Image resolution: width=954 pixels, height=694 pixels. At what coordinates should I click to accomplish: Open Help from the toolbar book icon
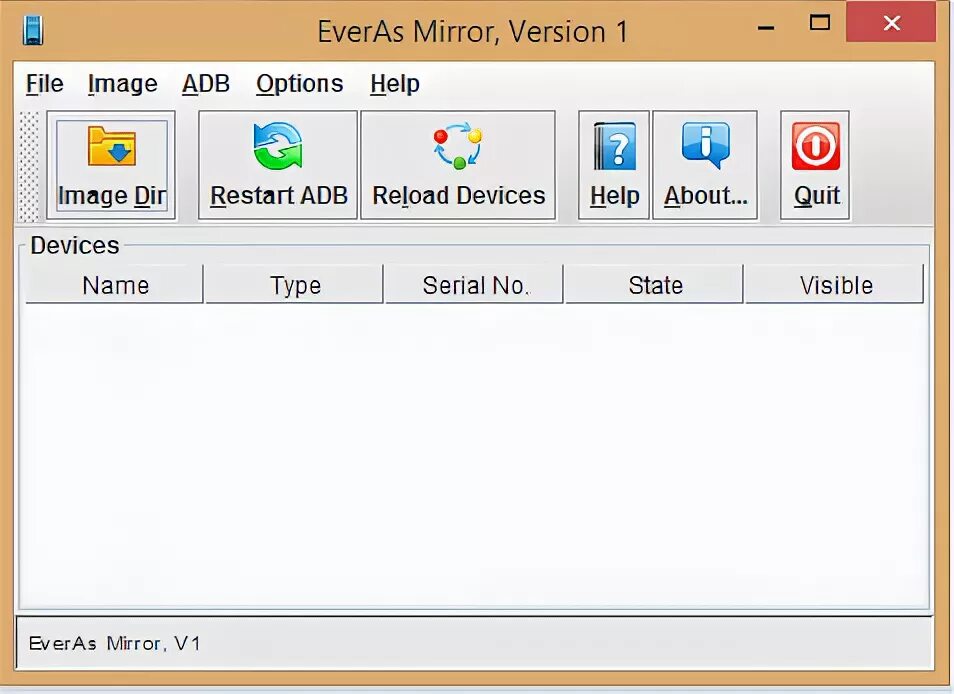click(614, 165)
